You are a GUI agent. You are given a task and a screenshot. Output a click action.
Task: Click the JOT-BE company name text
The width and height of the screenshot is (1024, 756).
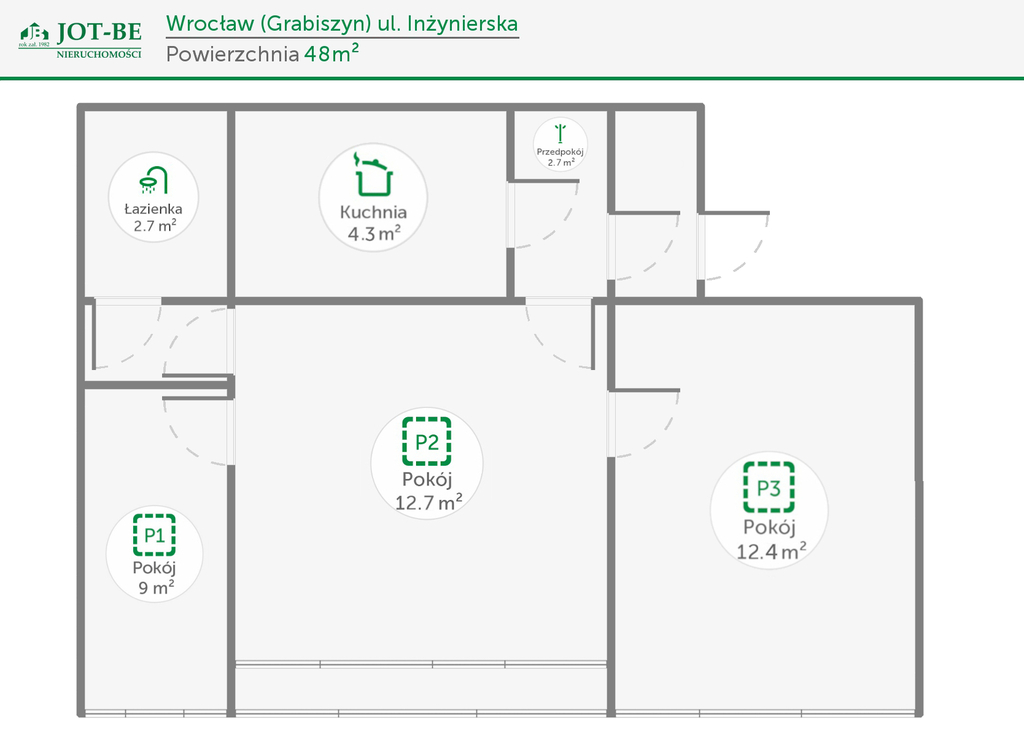(x=99, y=33)
